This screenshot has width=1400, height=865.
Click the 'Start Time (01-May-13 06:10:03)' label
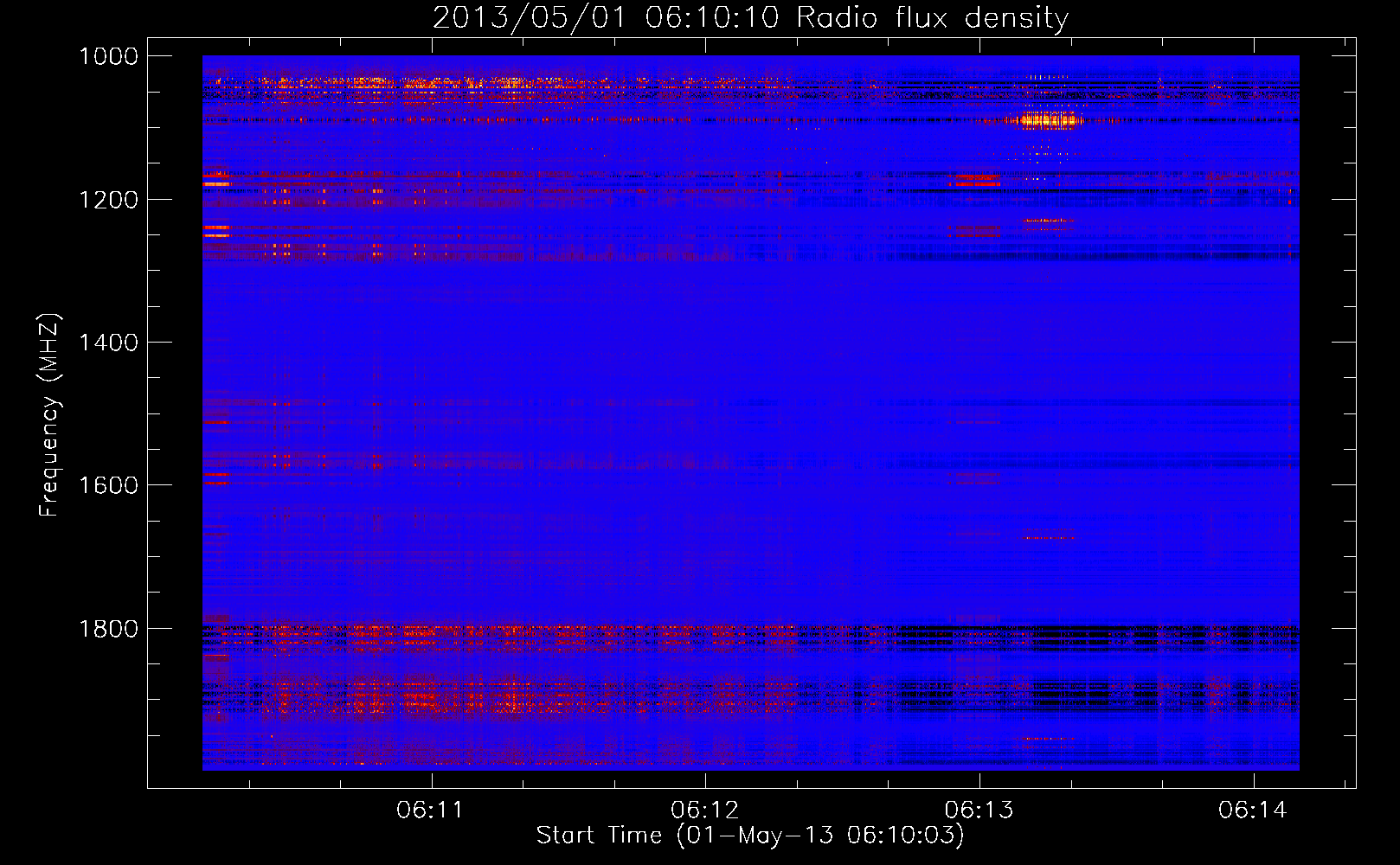[x=750, y=836]
